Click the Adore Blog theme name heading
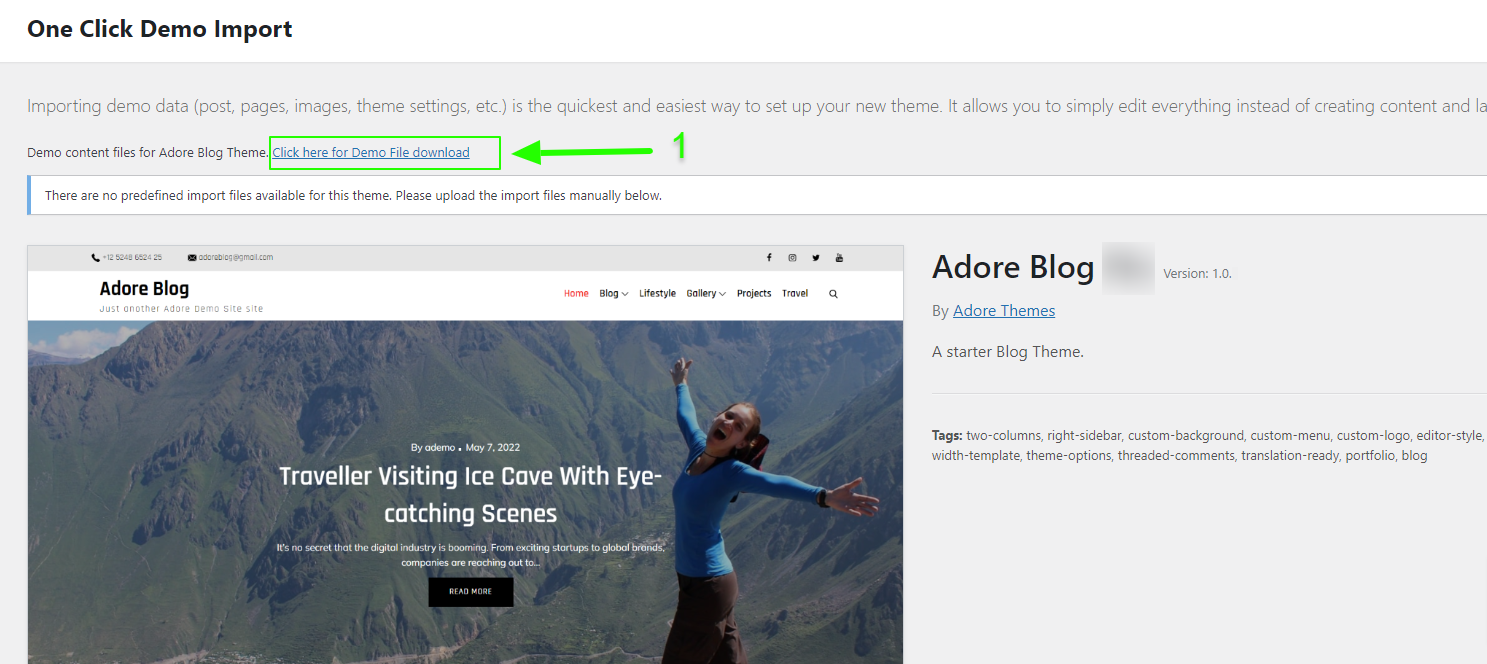This screenshot has height=664, width=1487. (x=1013, y=267)
